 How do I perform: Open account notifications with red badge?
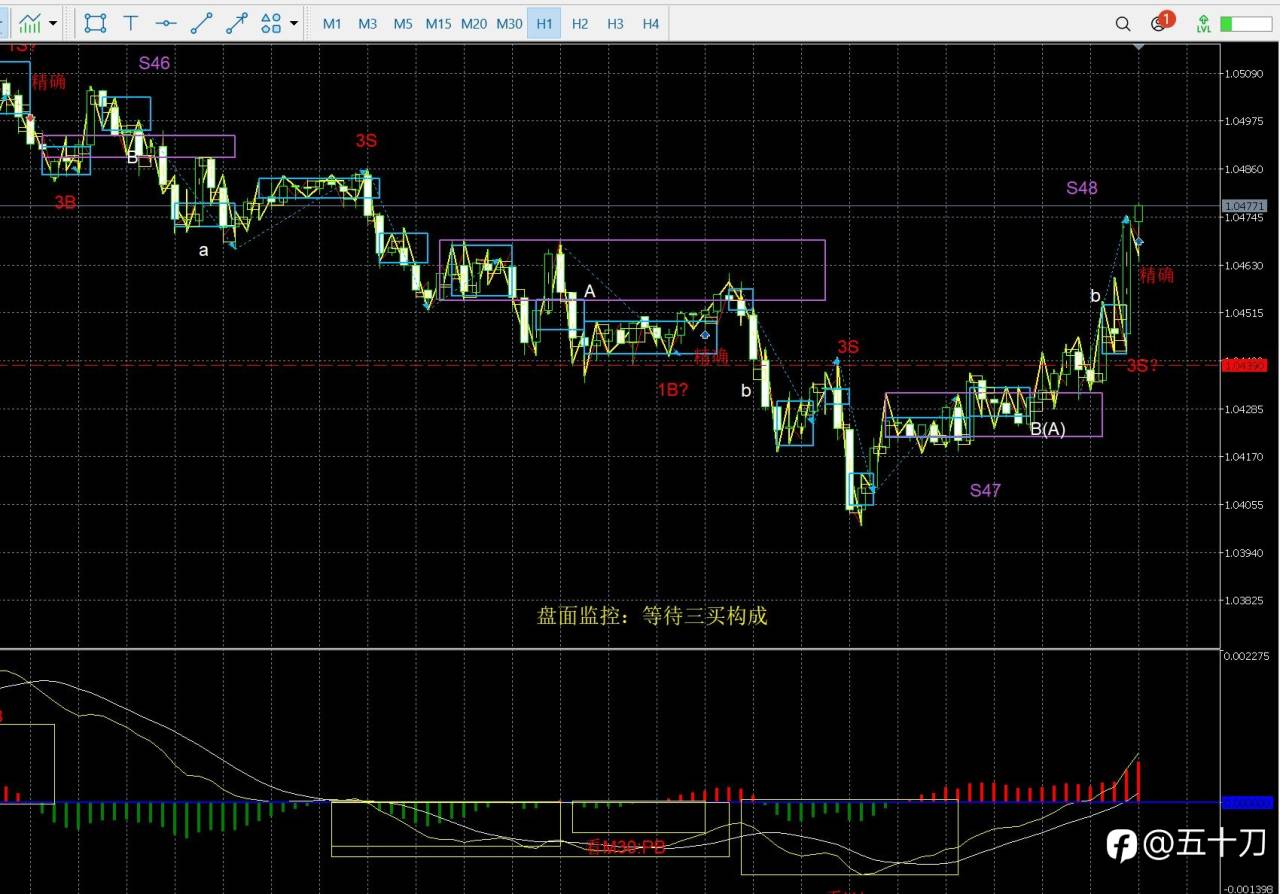pos(1161,22)
